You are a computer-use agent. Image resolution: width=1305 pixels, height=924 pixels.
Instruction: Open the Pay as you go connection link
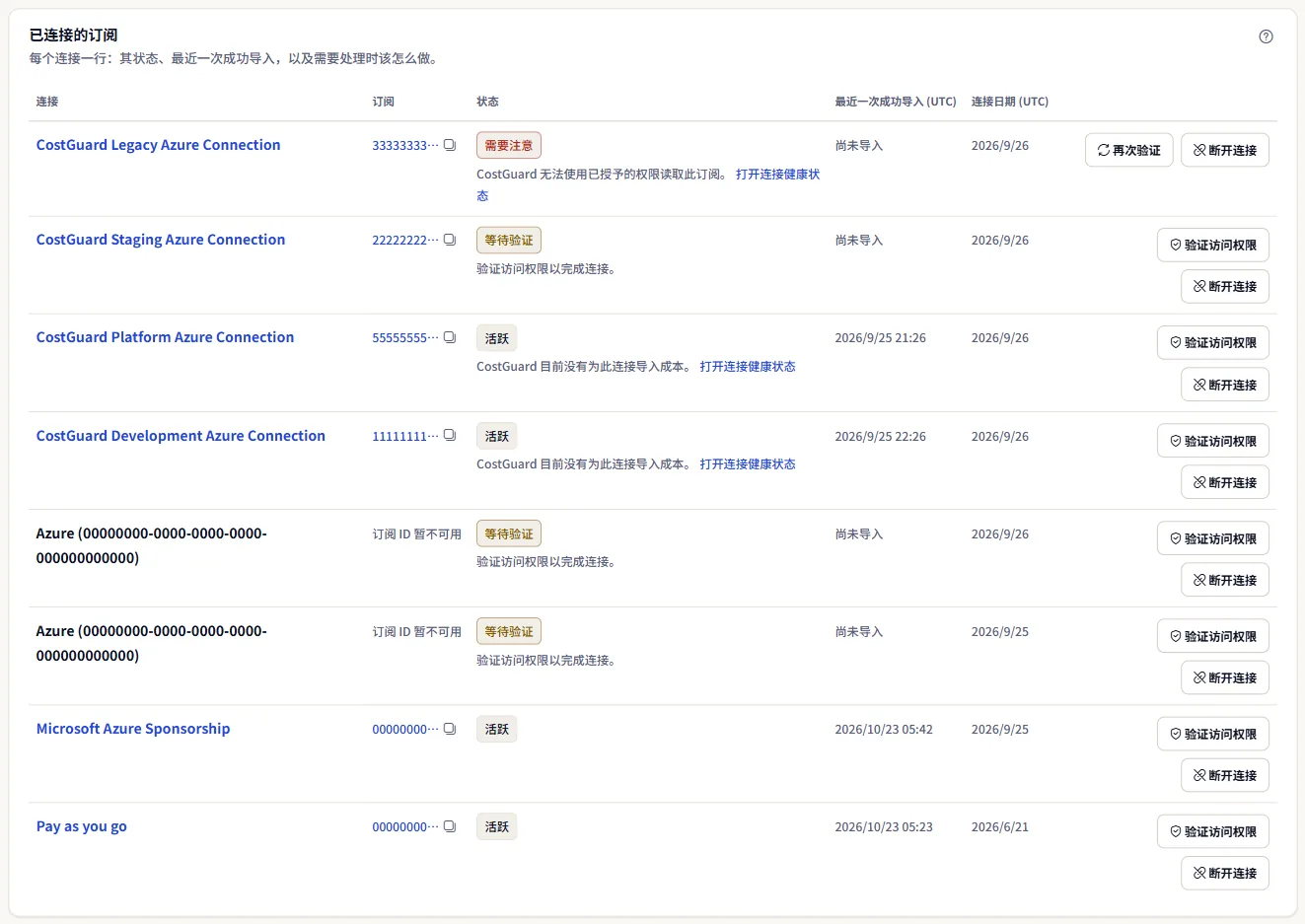(82, 826)
